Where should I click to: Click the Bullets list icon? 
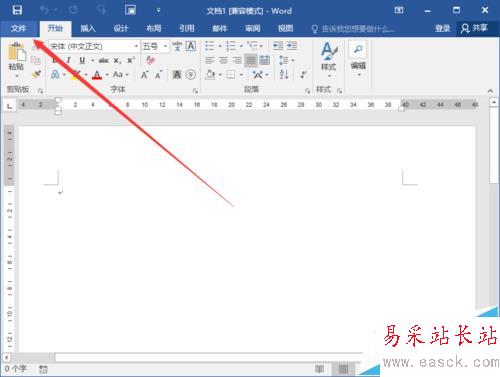(209, 46)
